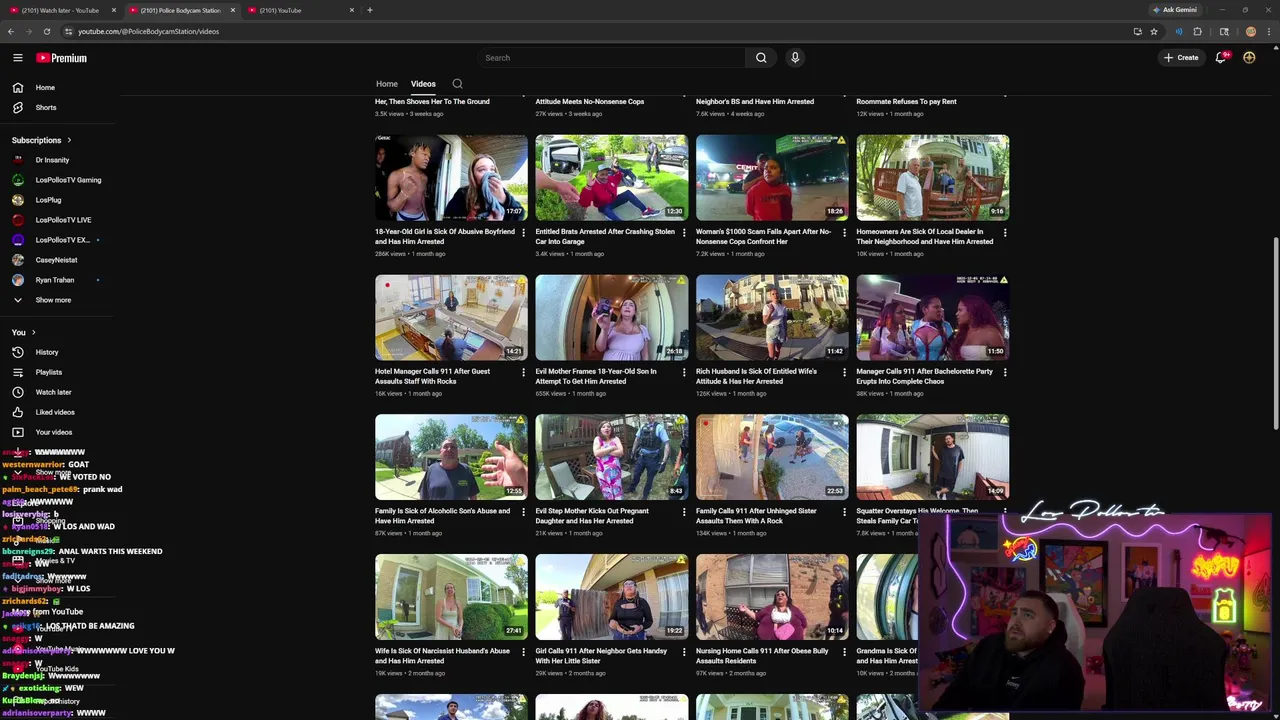The height and width of the screenshot is (720, 1280).
Task: Expand Subscriptions section chevron
Action: 69,140
